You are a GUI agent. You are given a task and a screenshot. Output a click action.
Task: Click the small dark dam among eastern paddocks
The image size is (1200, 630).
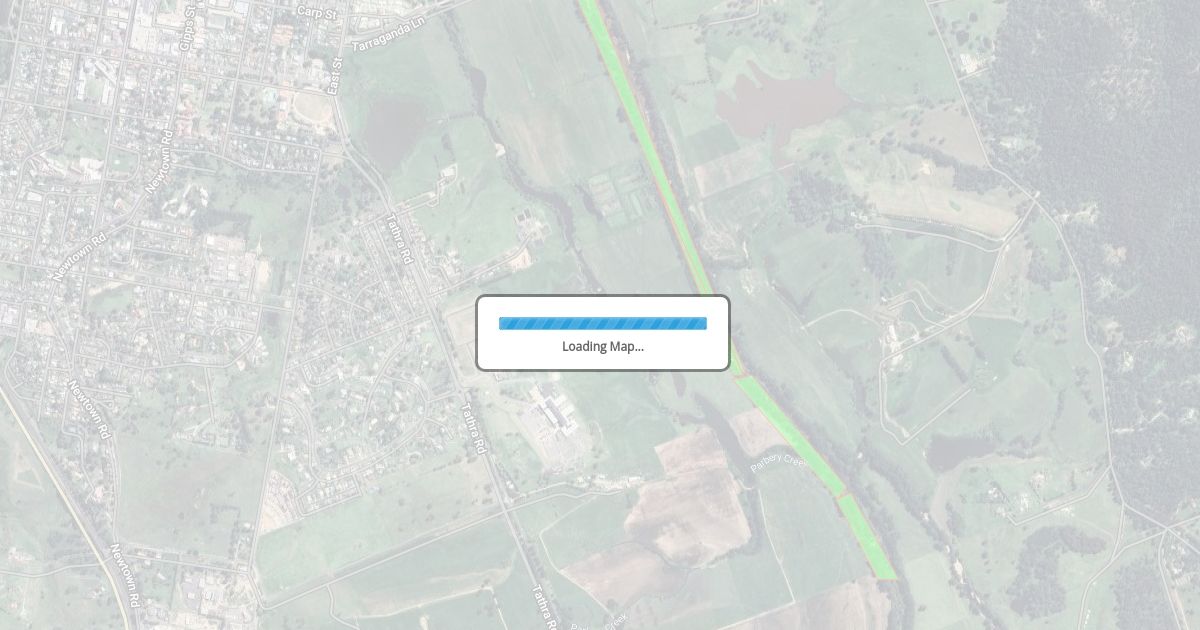tap(958, 453)
